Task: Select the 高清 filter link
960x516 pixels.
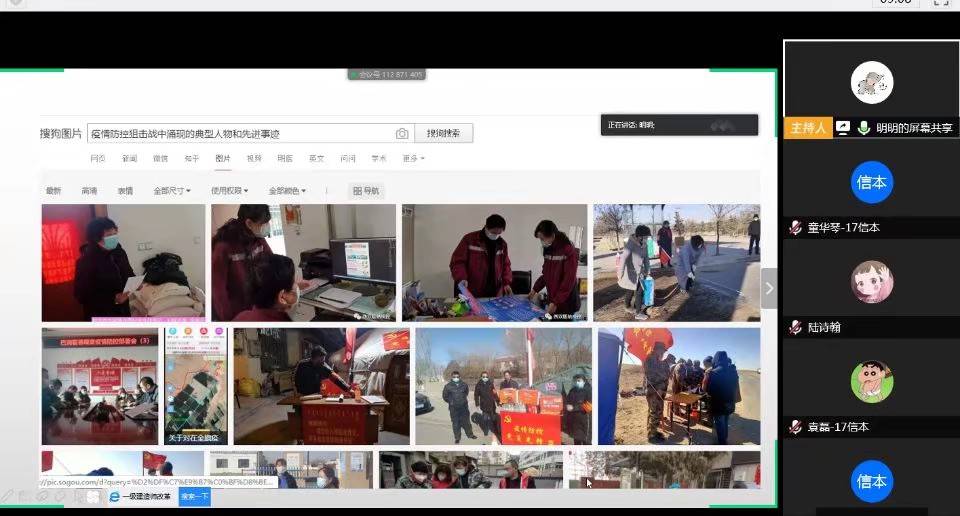Action: [x=89, y=191]
